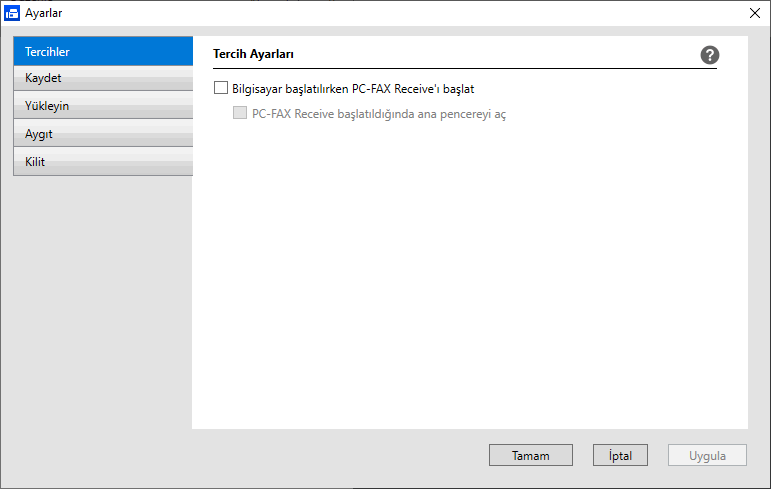Click the 'PC-FAX Receive başlatıldığında ana pencereyi aç' label

pyautogui.click(x=379, y=114)
